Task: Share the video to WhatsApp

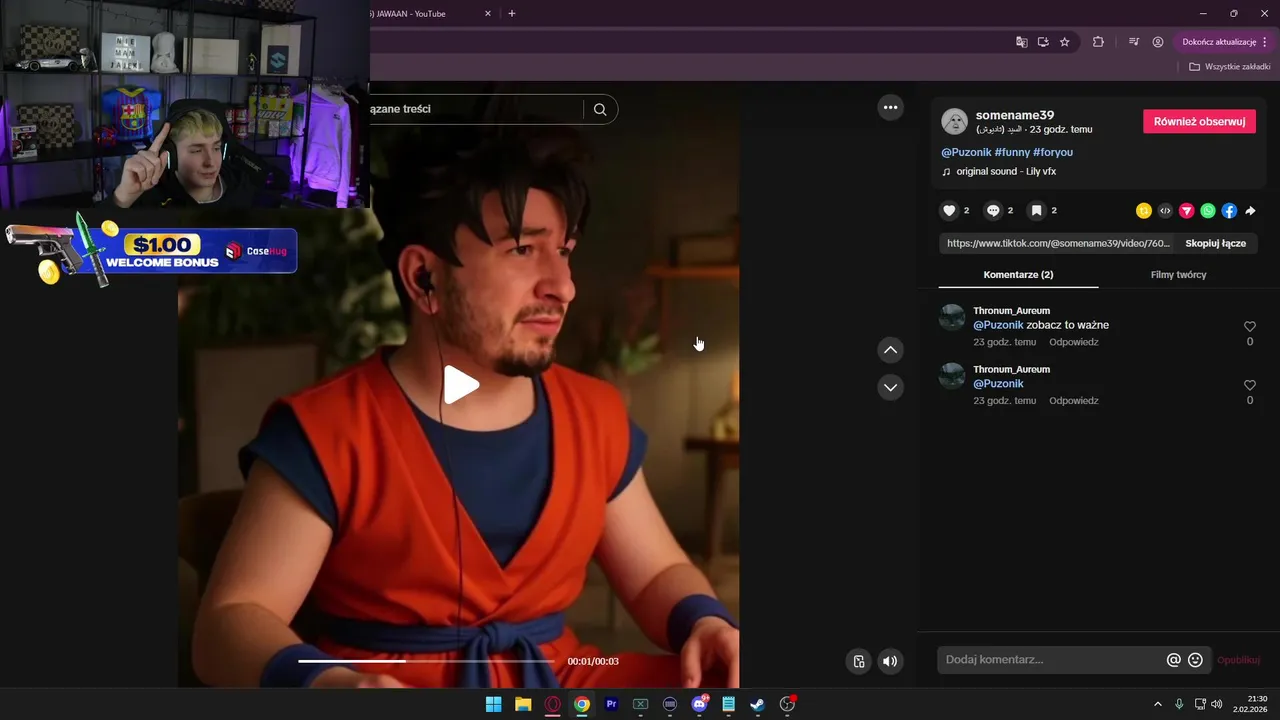Action: [1208, 210]
